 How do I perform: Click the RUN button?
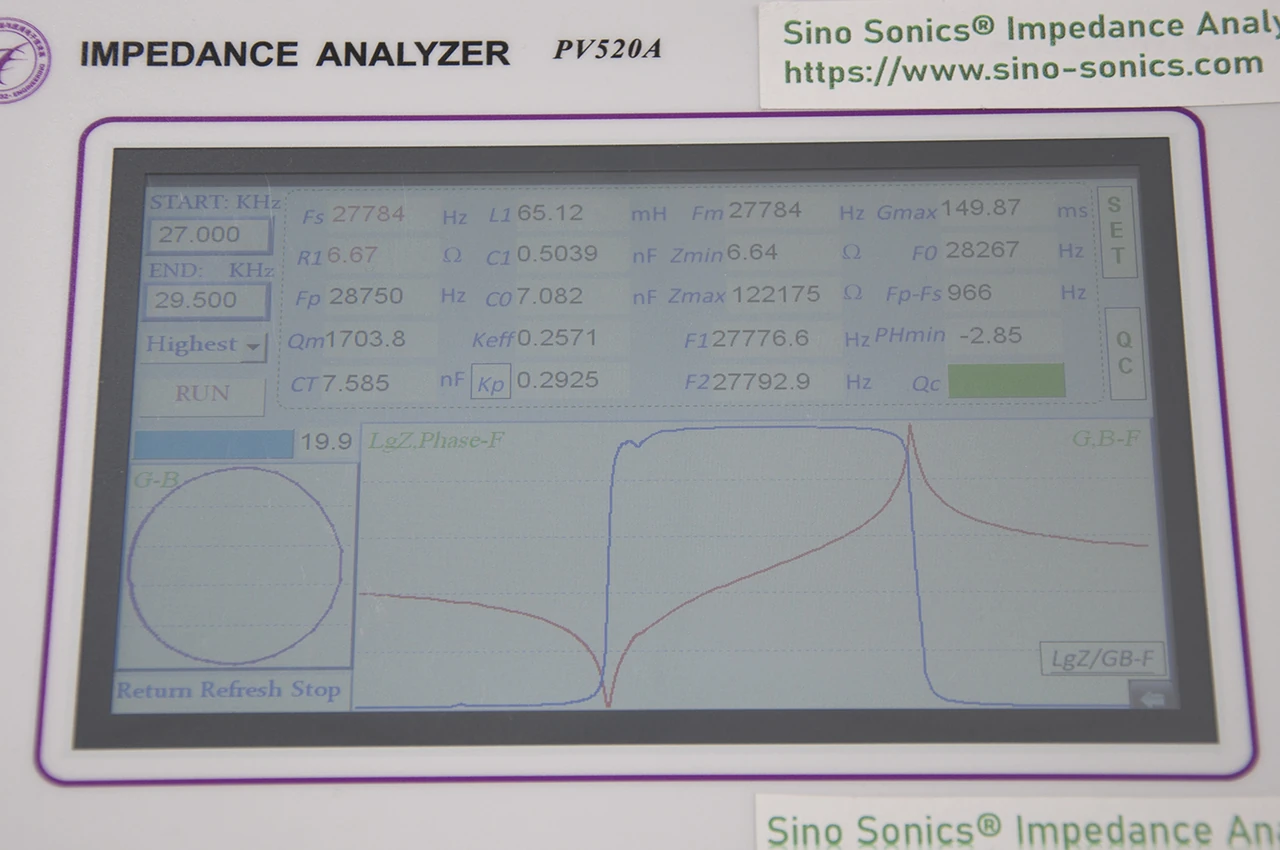[203, 394]
